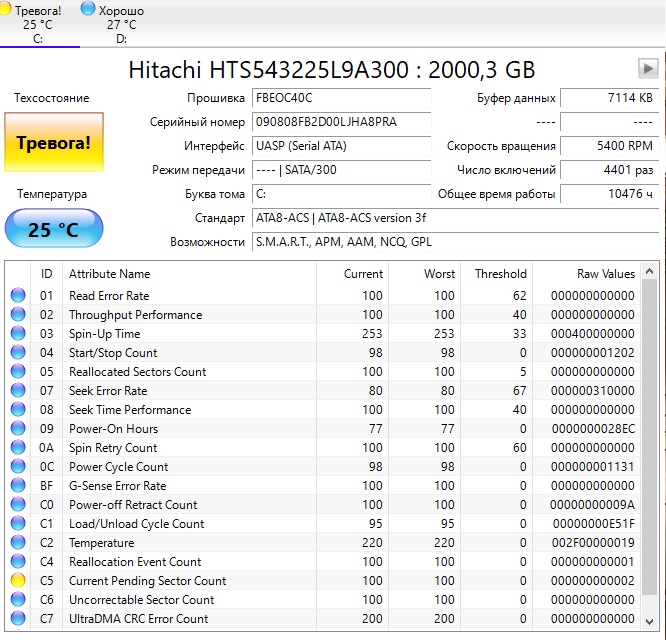Select the Reallocated Sectors Count row text
The image size is (666, 640).
(137, 372)
